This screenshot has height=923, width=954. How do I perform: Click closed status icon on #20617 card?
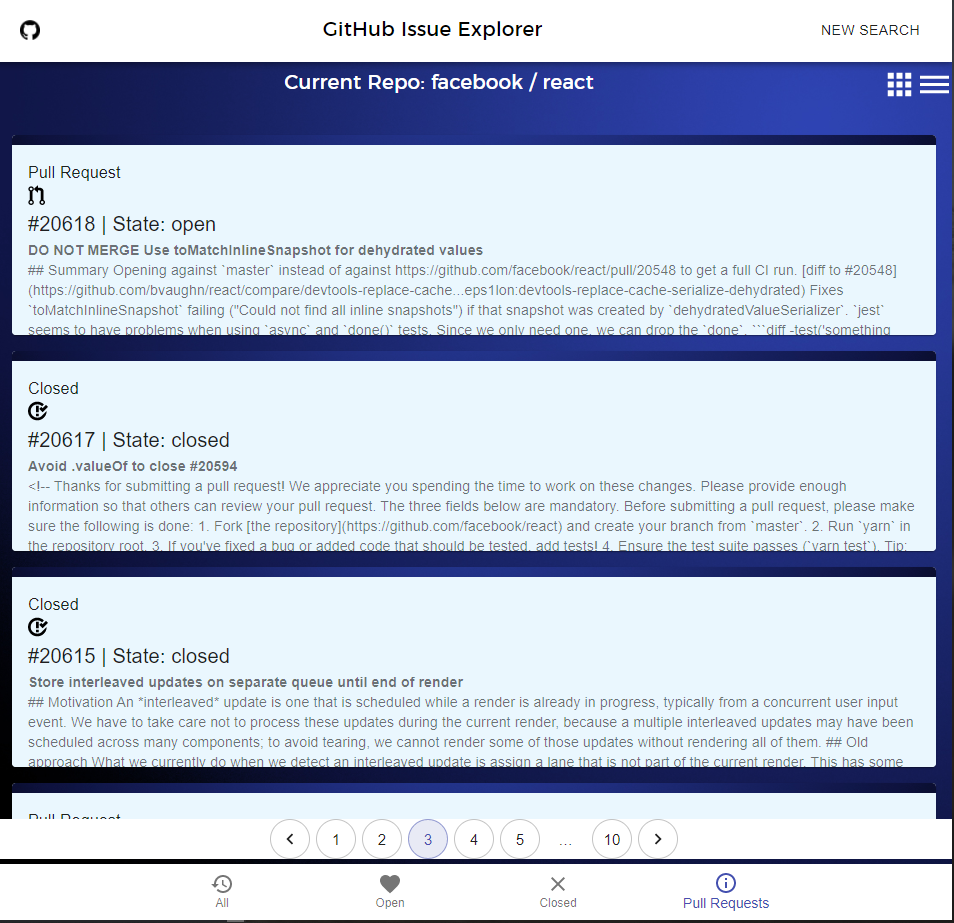pyautogui.click(x=38, y=411)
